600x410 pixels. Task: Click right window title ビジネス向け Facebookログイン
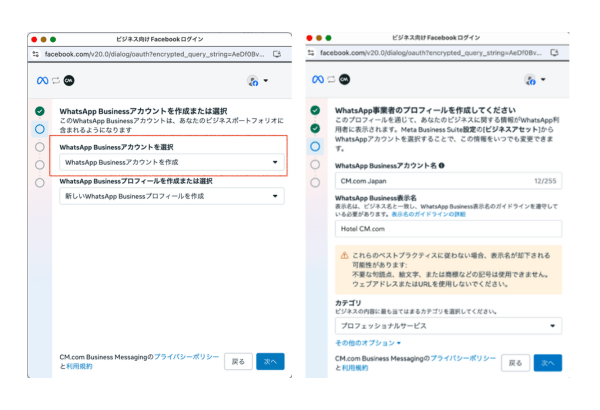click(436, 38)
